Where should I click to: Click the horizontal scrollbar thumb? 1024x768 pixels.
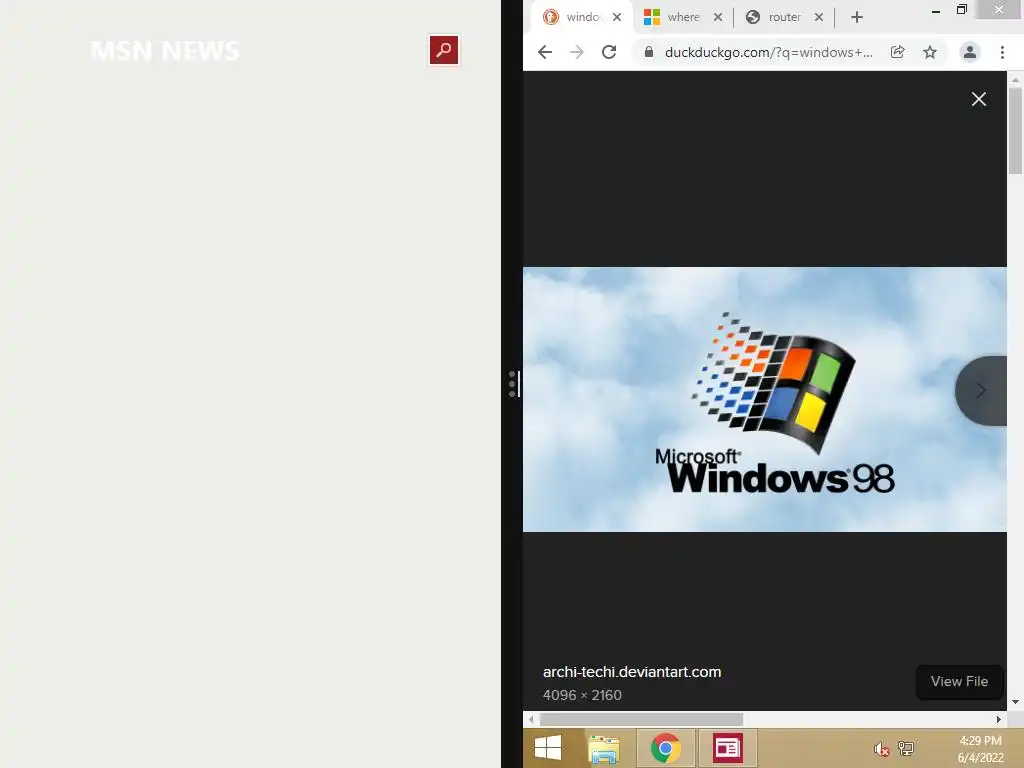coord(641,719)
